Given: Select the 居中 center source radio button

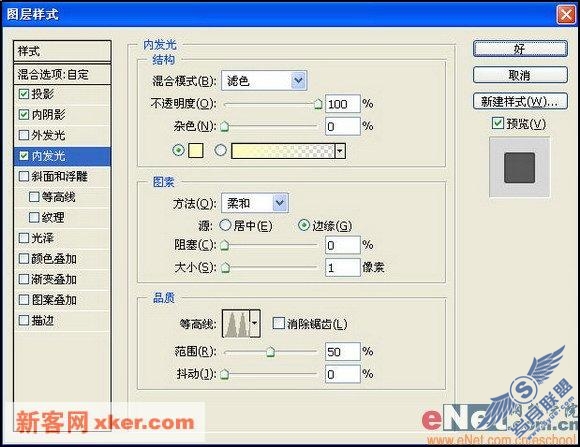Looking at the screenshot, I should tap(225, 225).
